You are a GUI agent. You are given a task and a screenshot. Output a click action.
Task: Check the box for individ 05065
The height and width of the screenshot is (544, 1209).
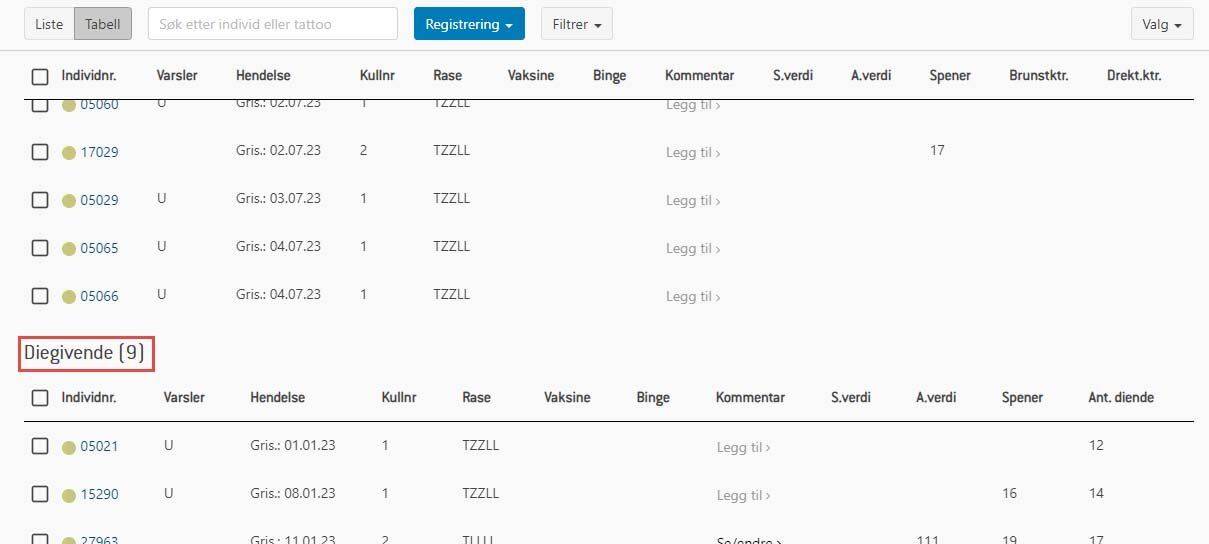click(x=40, y=248)
